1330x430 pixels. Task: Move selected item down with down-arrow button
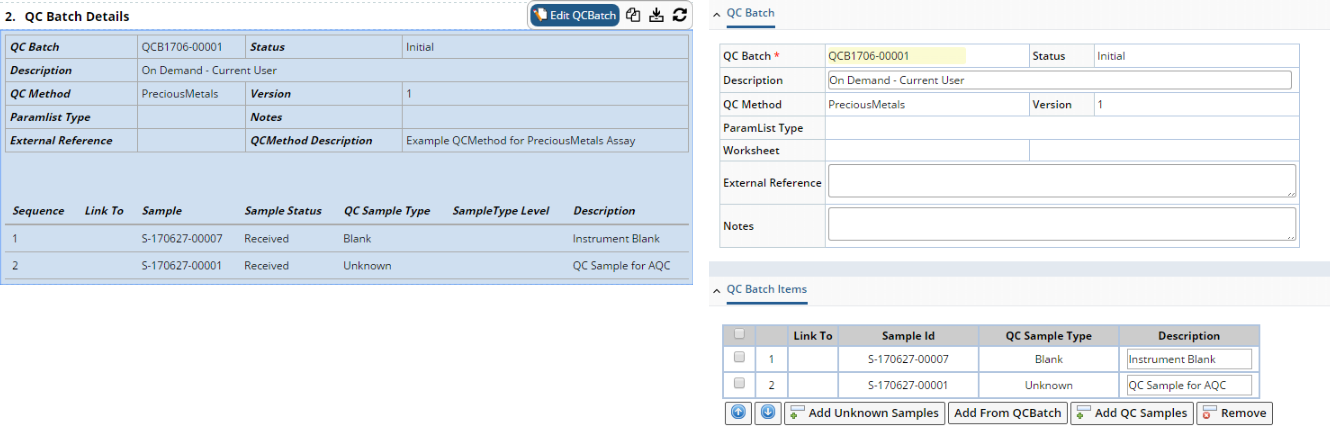(x=767, y=413)
